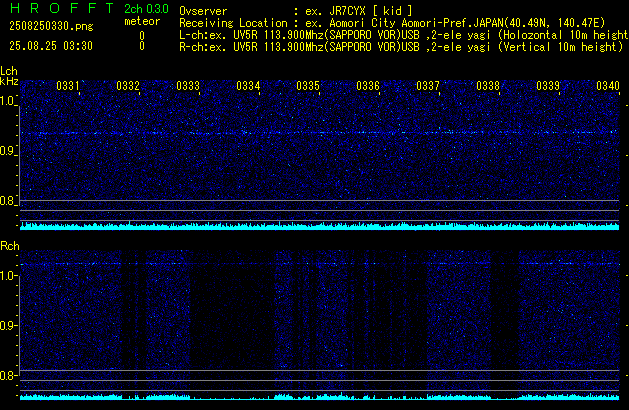Click the 1.0 frequency label in Rch
The image size is (629, 410).
7,276
